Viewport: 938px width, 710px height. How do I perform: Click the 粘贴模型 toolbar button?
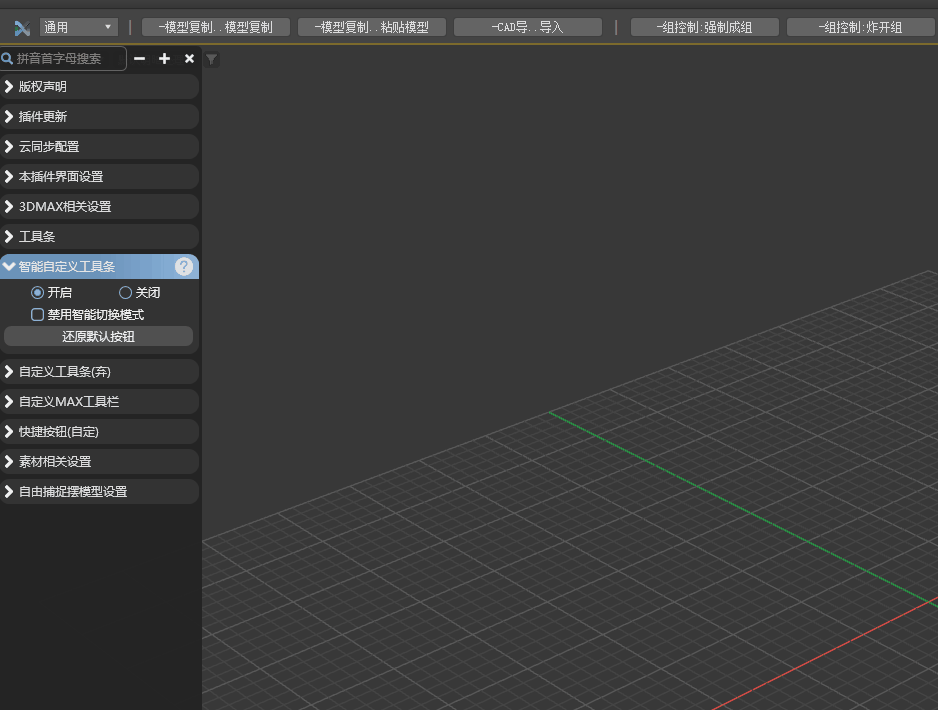click(x=371, y=27)
